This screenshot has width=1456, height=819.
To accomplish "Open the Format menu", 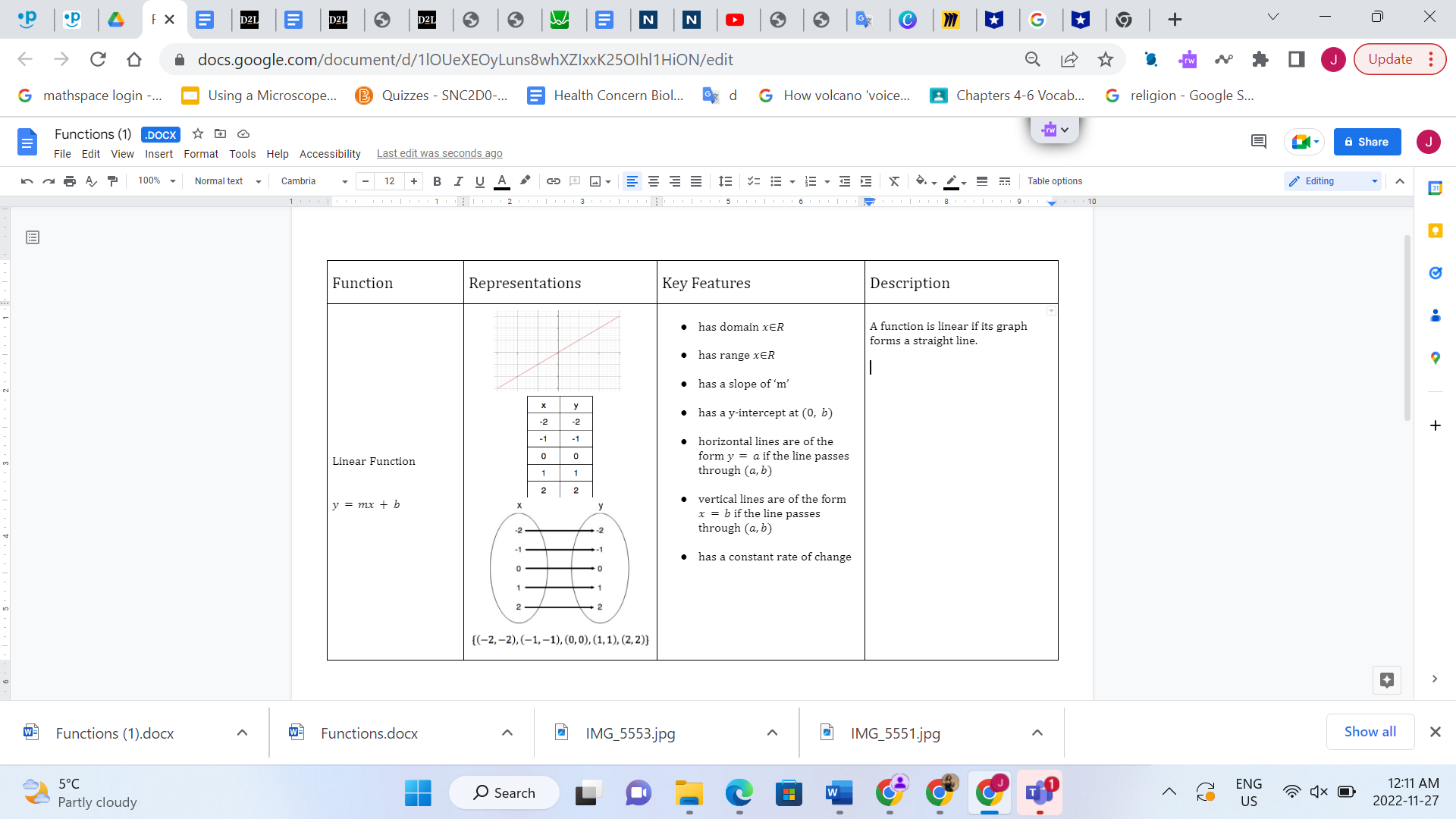I will 200,153.
